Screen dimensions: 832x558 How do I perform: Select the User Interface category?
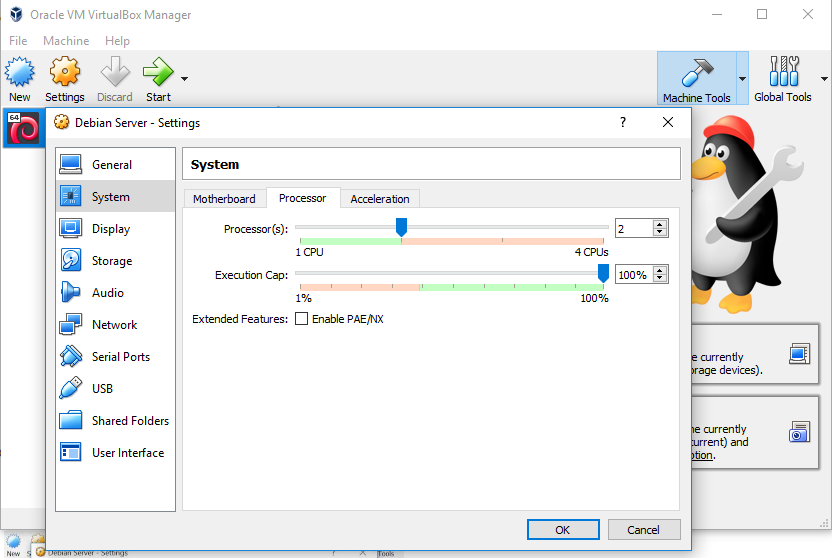[115, 452]
